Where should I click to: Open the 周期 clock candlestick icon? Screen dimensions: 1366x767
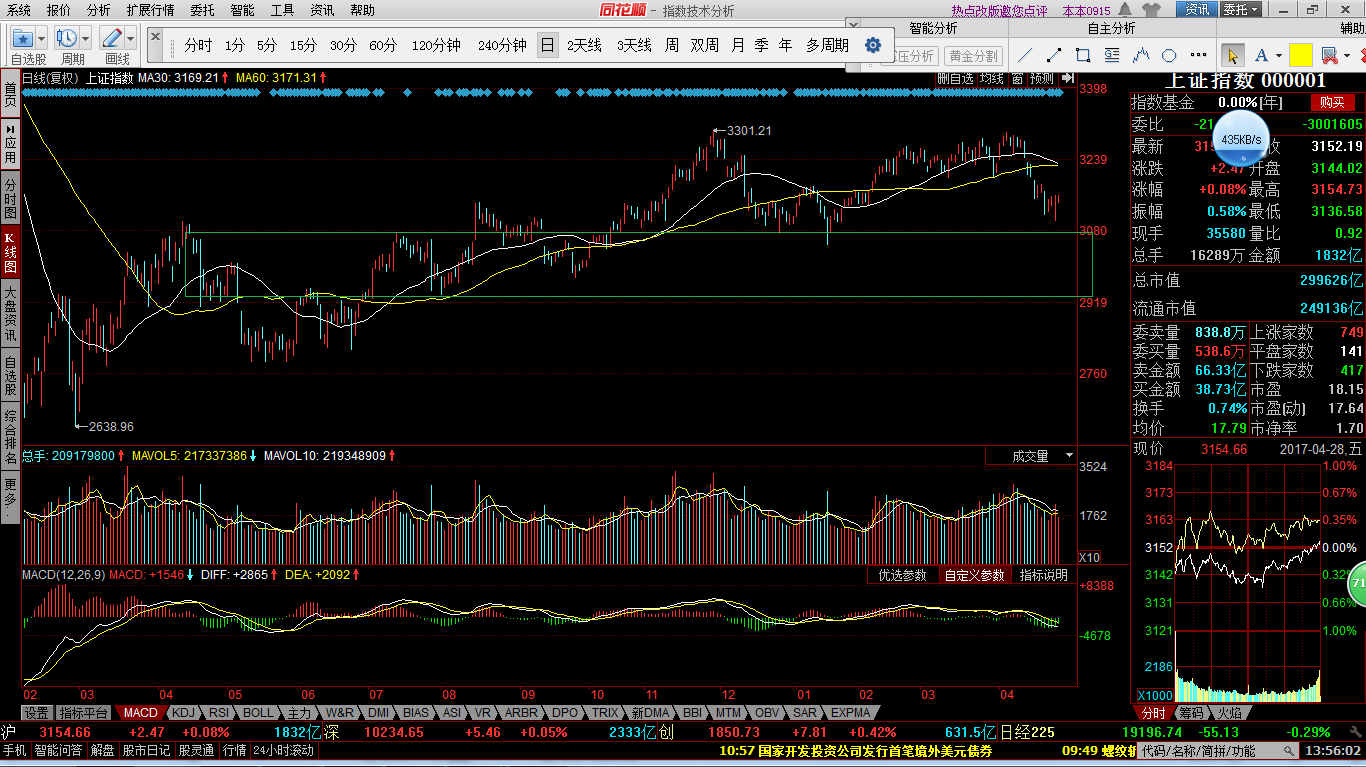pos(67,38)
